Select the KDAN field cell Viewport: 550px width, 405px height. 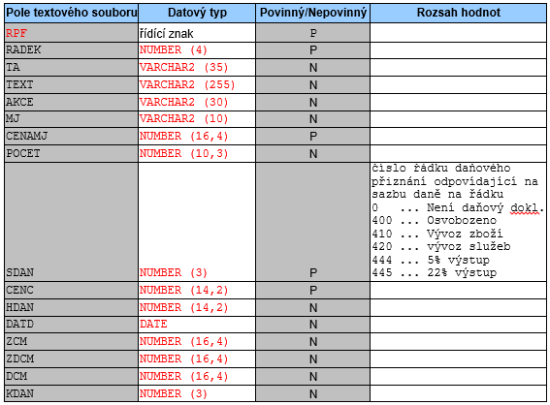[x=72, y=393]
